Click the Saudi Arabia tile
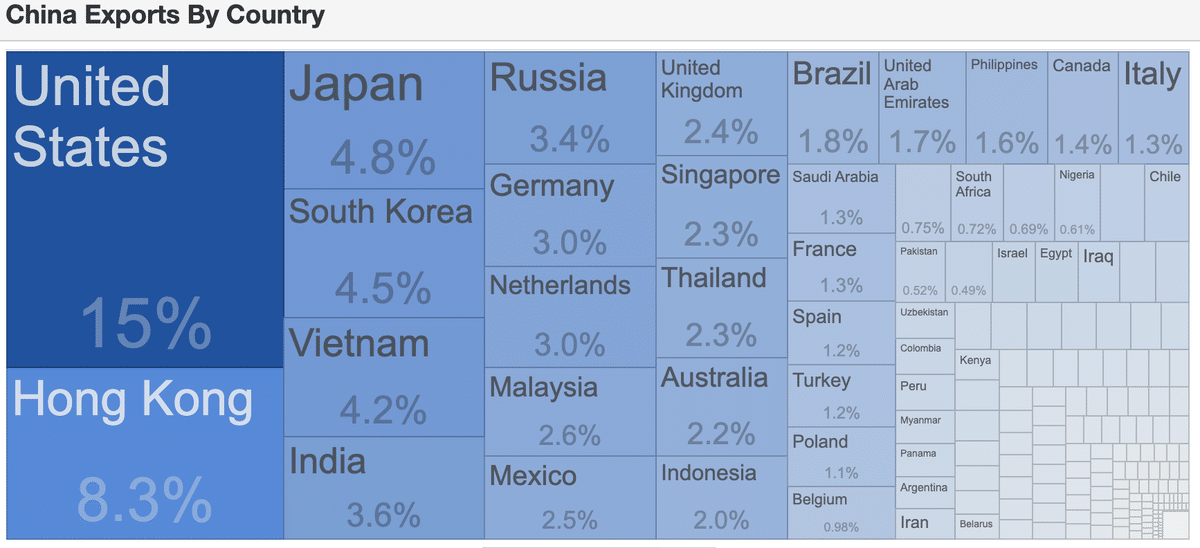 tap(840, 198)
